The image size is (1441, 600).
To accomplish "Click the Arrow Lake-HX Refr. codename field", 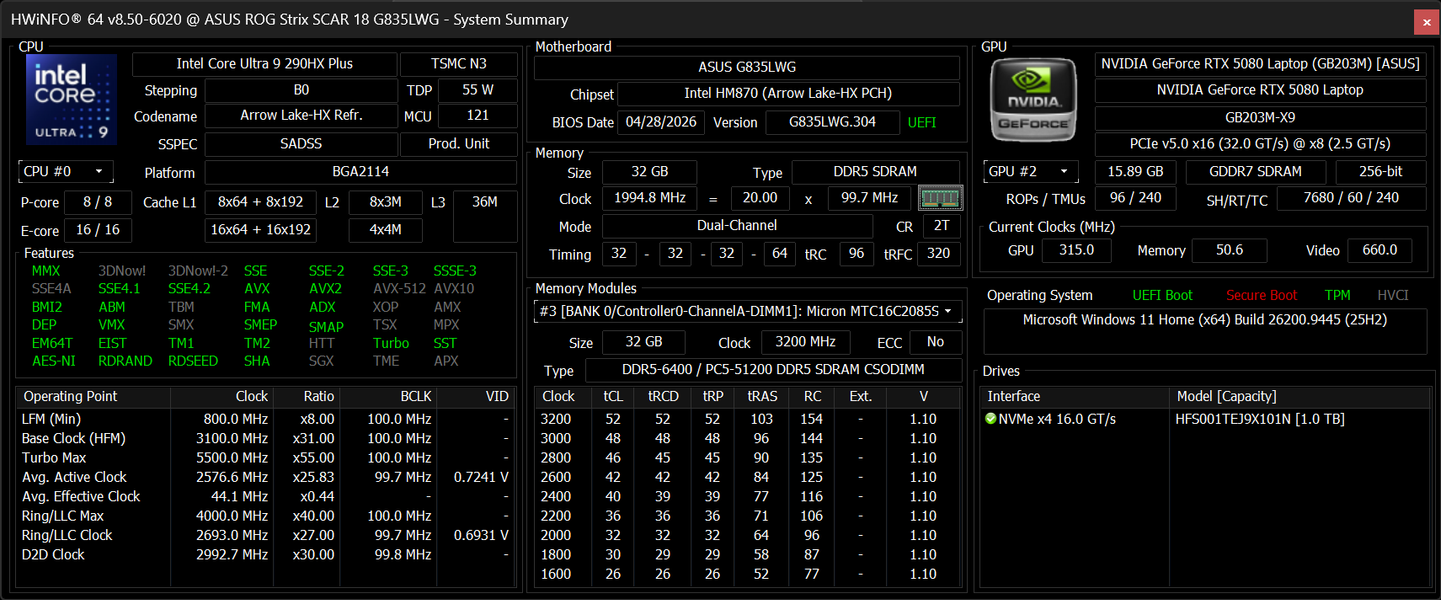I will 301,116.
